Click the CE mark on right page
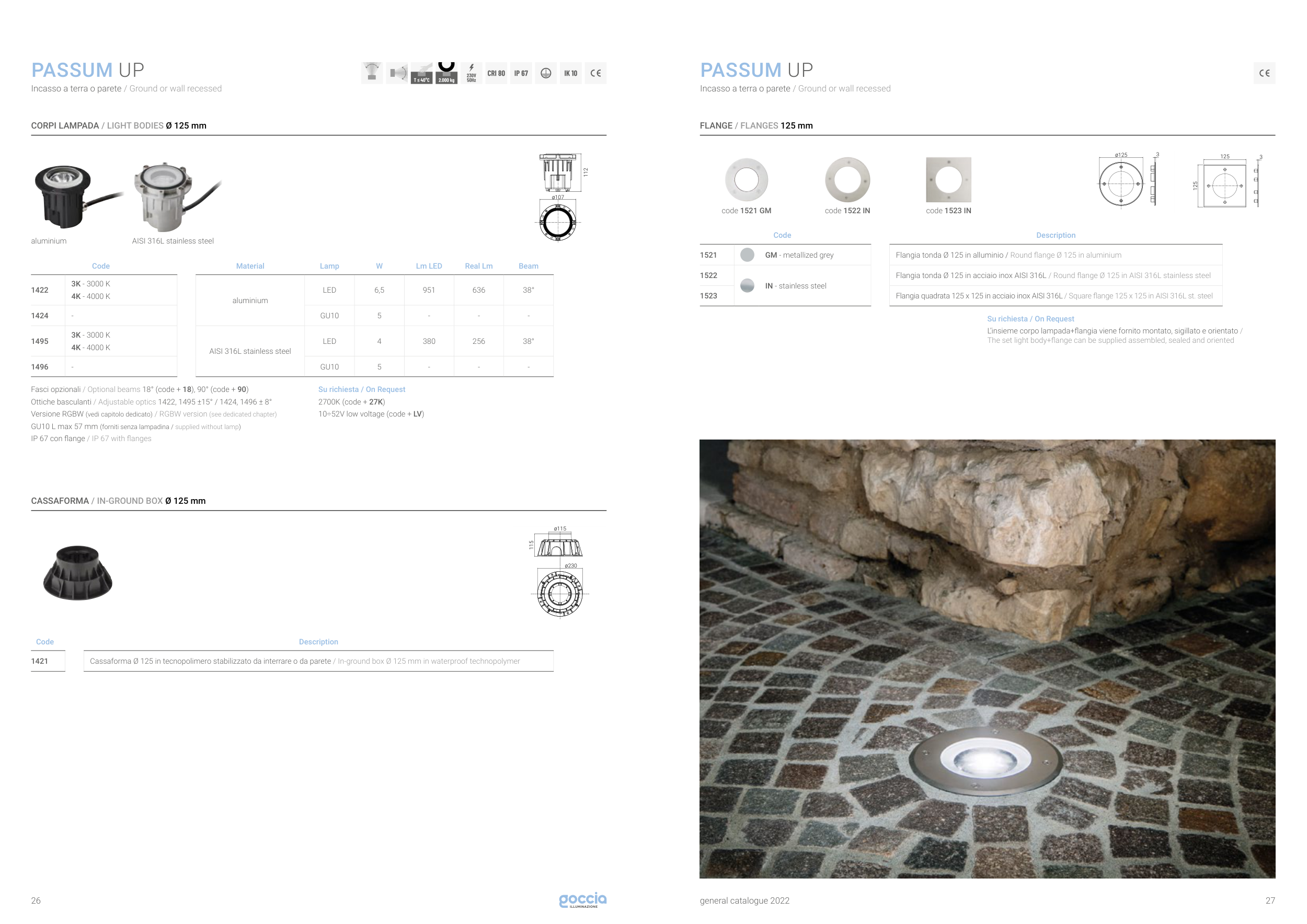 tap(1264, 73)
